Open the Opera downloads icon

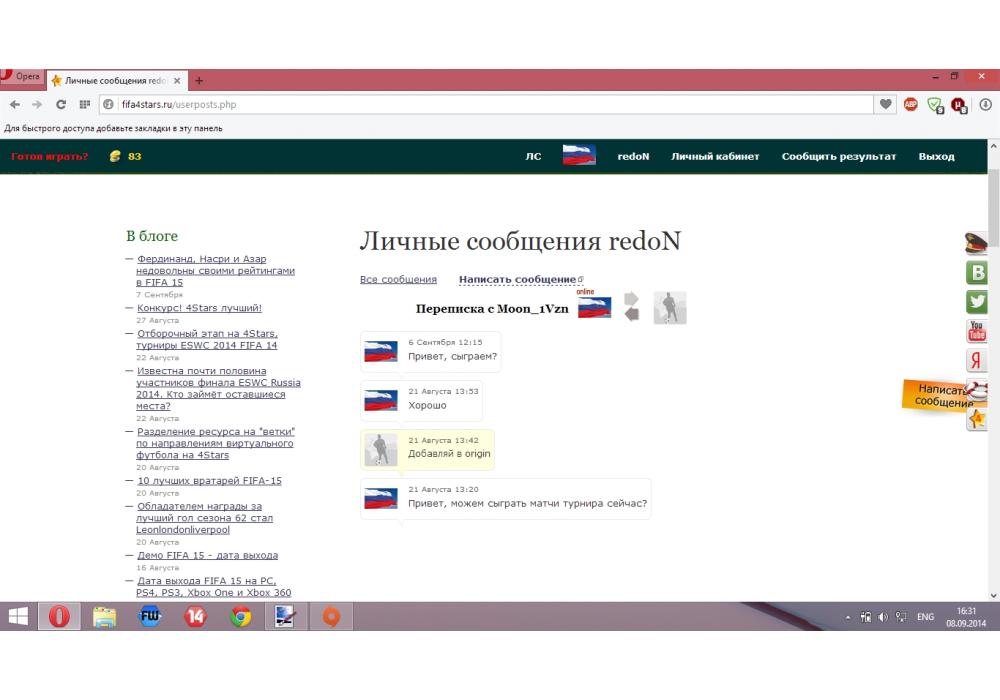[985, 104]
